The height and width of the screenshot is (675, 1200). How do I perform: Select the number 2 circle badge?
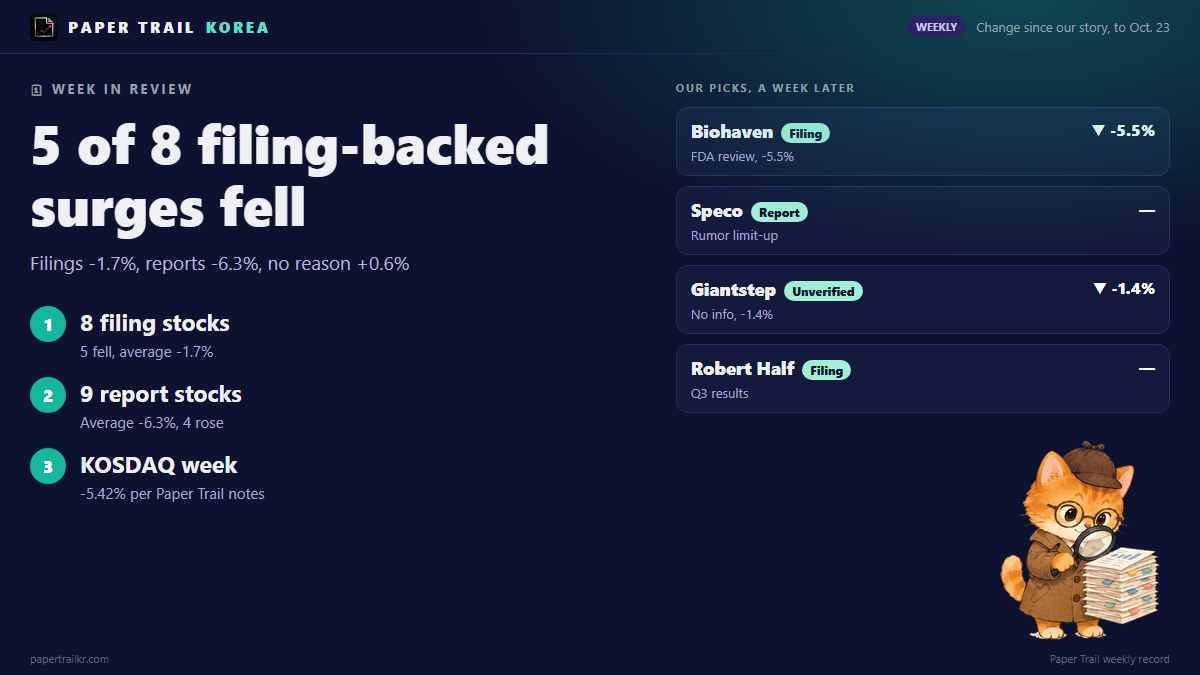pyautogui.click(x=47, y=395)
